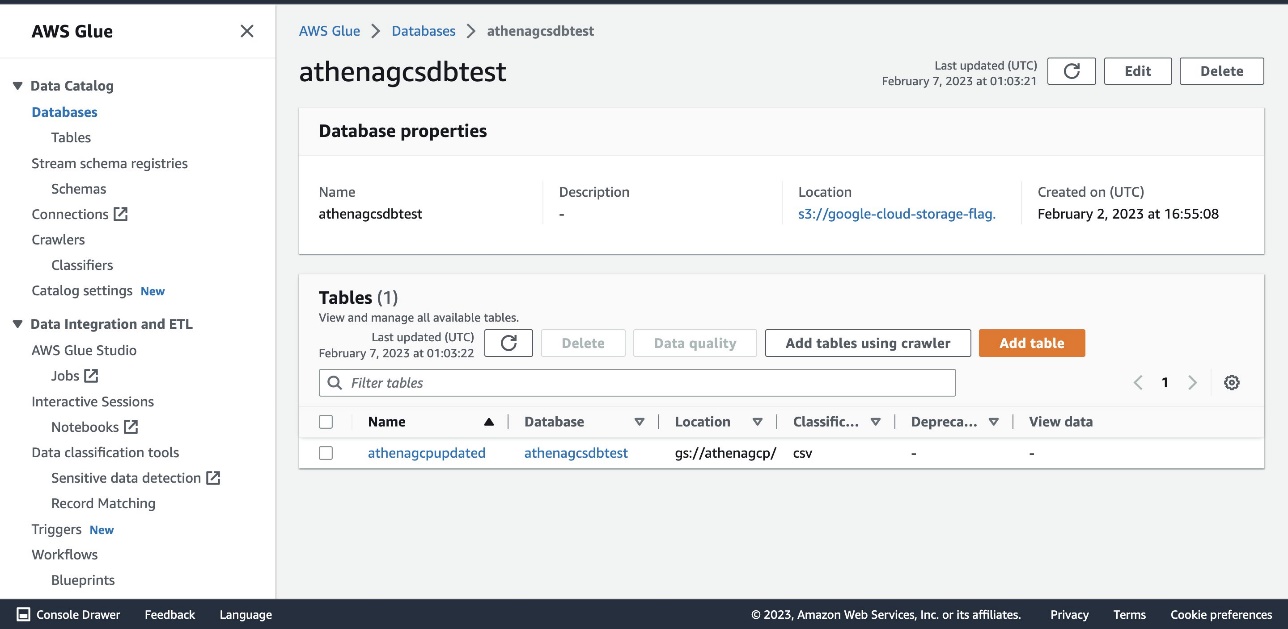Check the athenagcpupdated row checkbox

click(326, 453)
